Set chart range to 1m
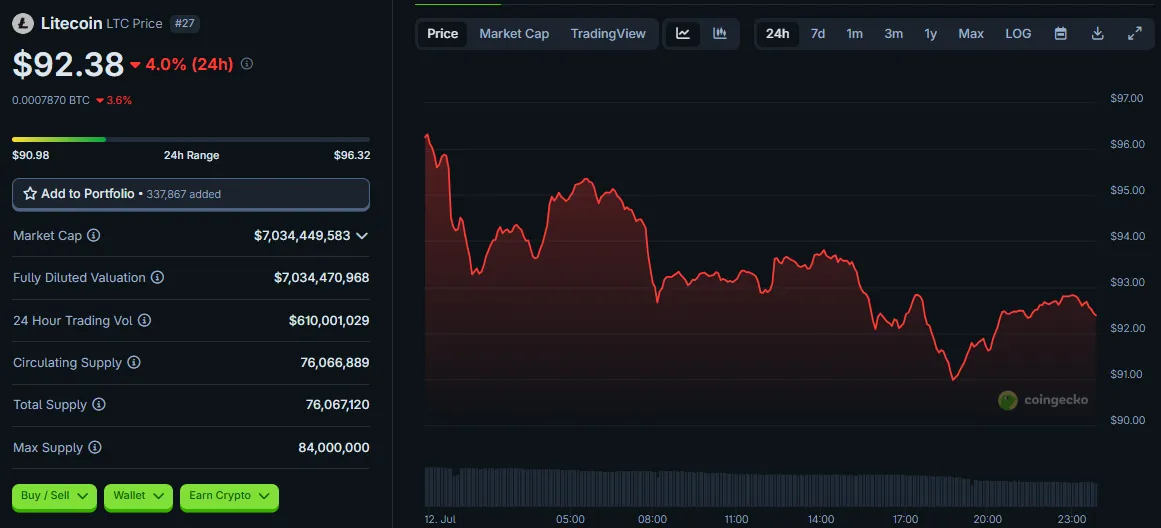This screenshot has width=1161, height=528. coord(854,33)
